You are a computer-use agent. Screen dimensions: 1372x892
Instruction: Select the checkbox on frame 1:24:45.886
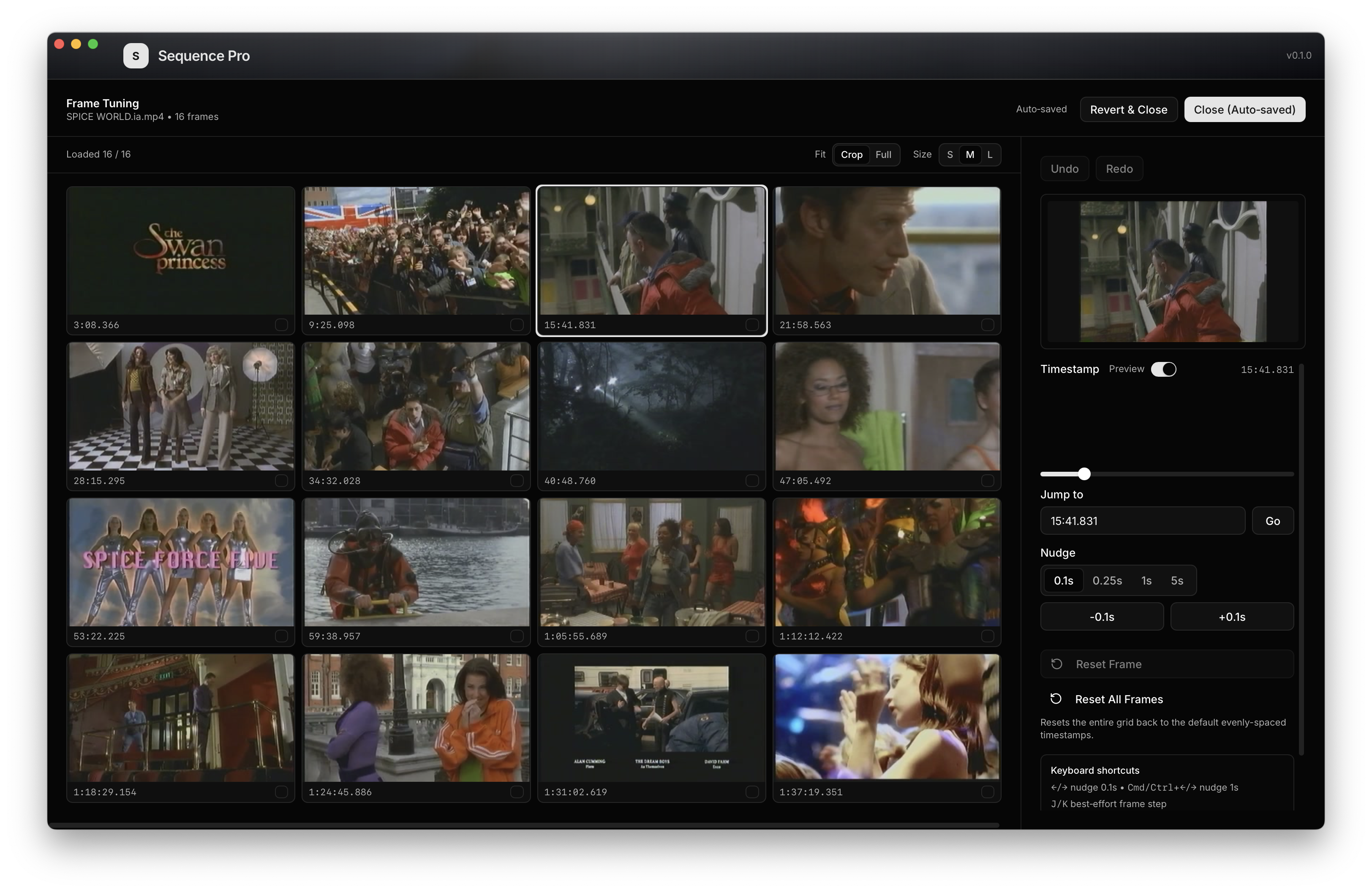coord(517,792)
